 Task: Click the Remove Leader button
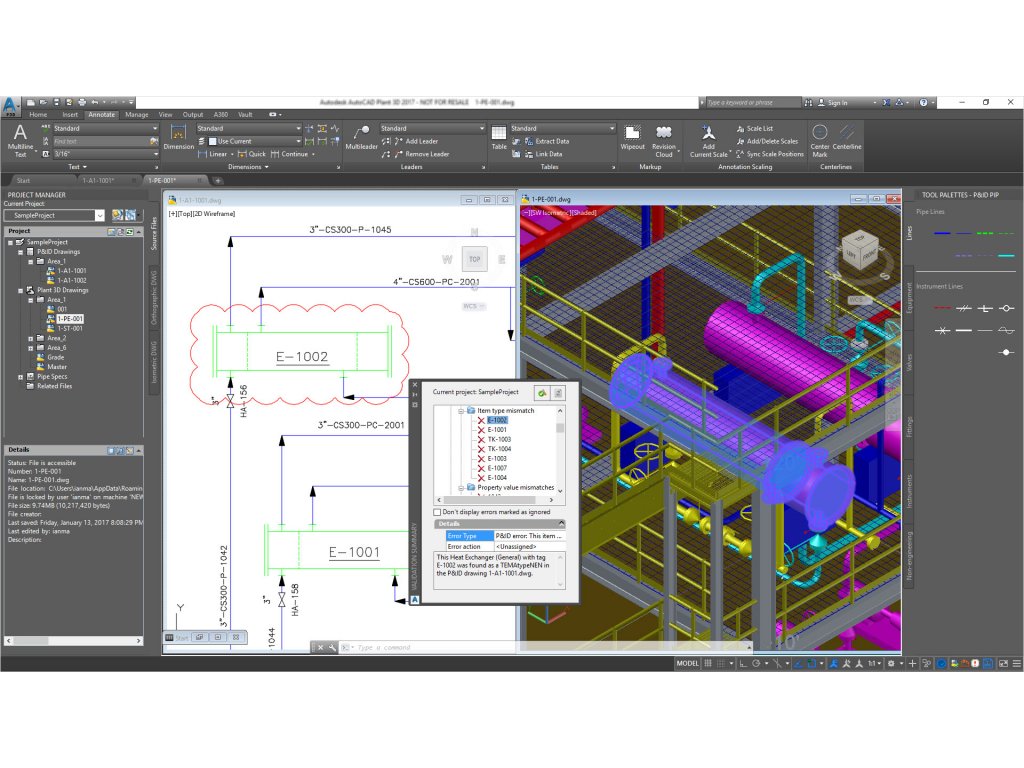(x=421, y=154)
